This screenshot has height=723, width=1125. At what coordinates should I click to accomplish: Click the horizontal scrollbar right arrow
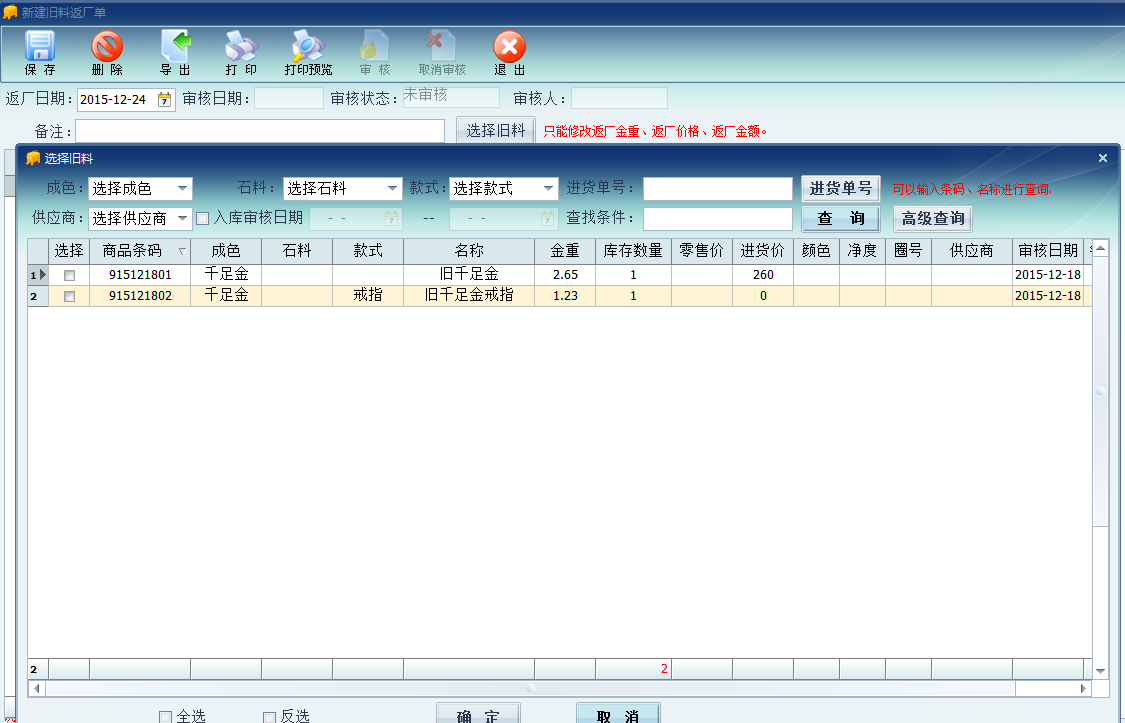1083,689
